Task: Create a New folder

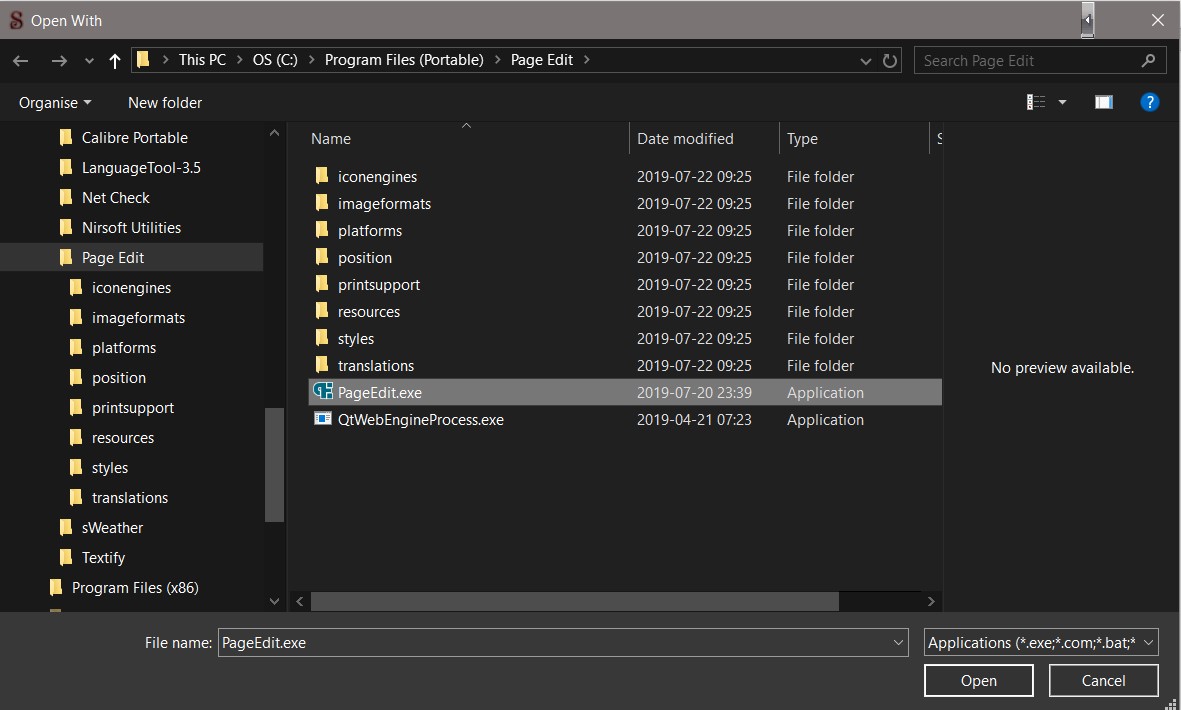Action: [165, 102]
